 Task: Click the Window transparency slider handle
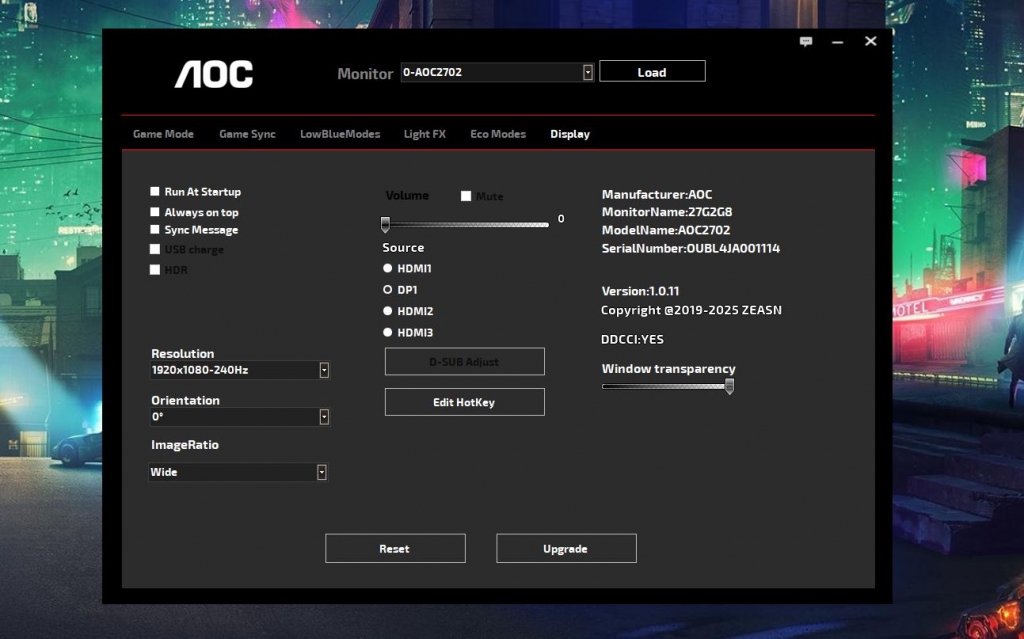coord(729,387)
